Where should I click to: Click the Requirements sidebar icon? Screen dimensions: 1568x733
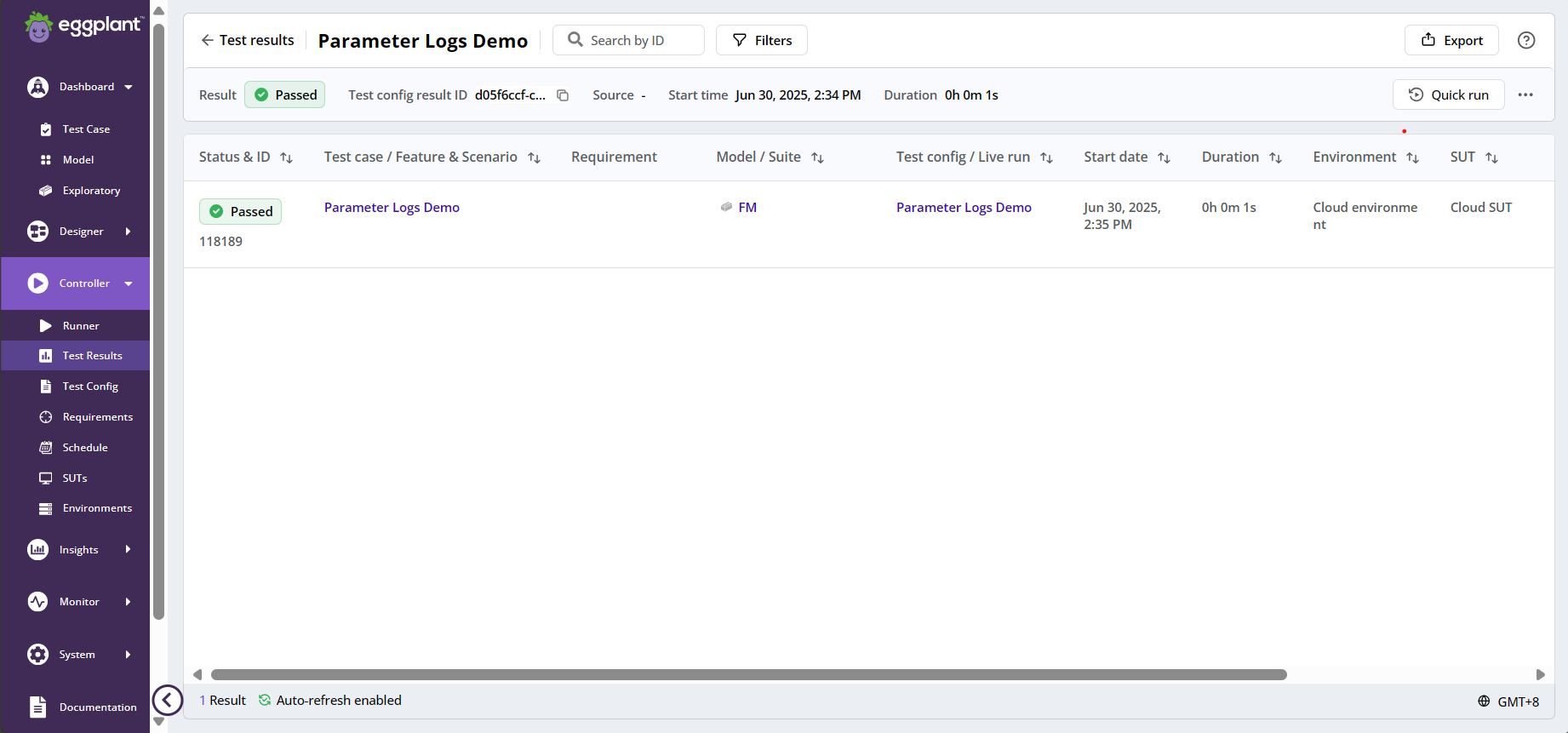(x=46, y=417)
